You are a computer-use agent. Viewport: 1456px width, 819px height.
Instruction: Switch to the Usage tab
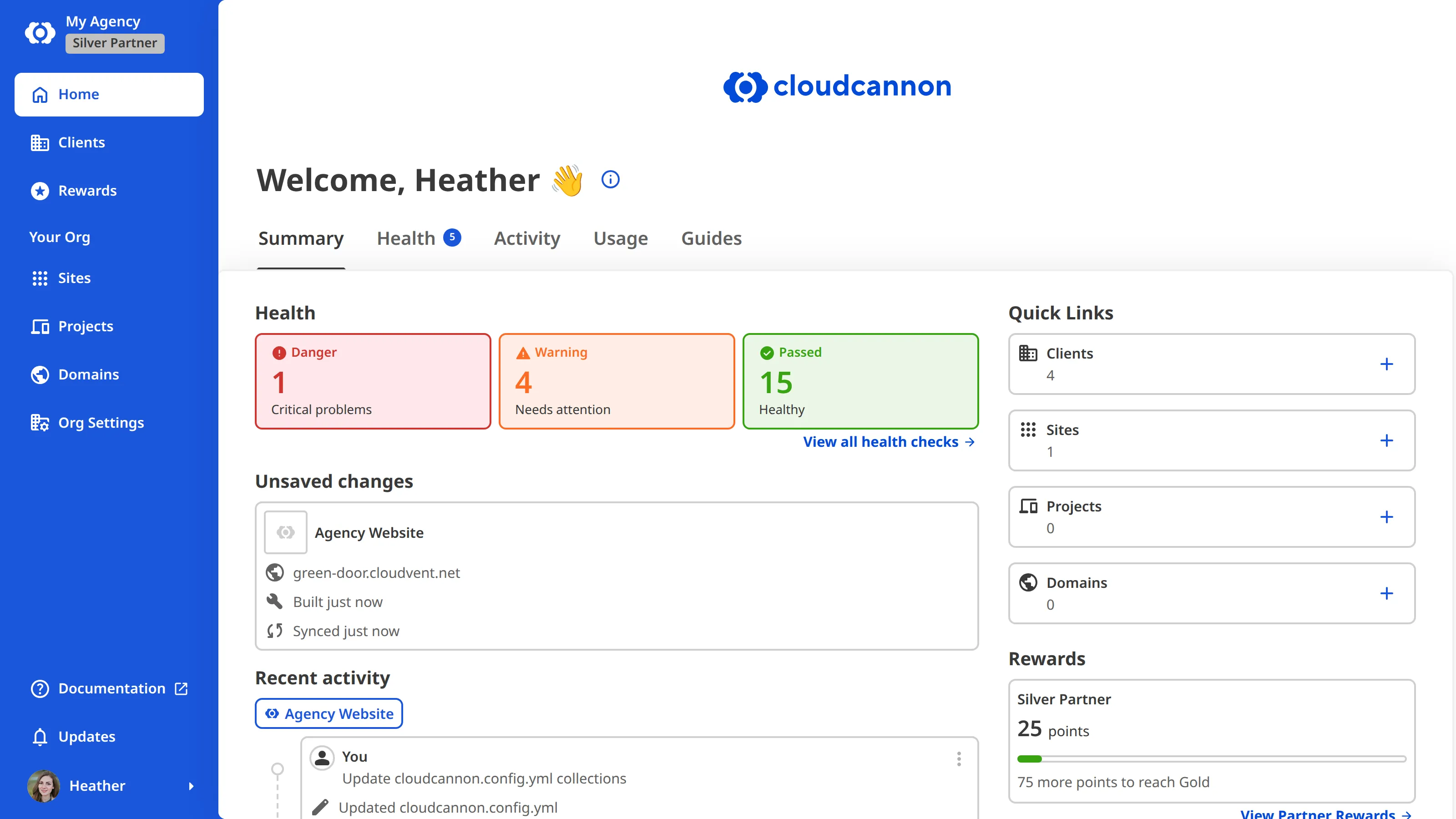point(621,238)
